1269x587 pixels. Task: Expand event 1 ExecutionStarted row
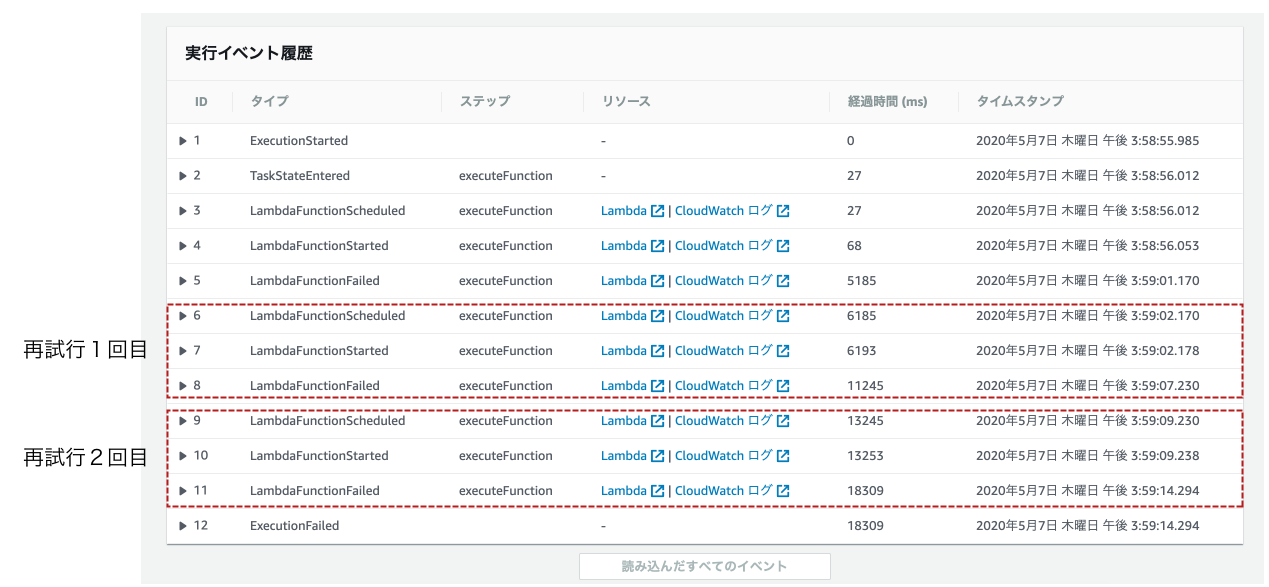click(183, 141)
